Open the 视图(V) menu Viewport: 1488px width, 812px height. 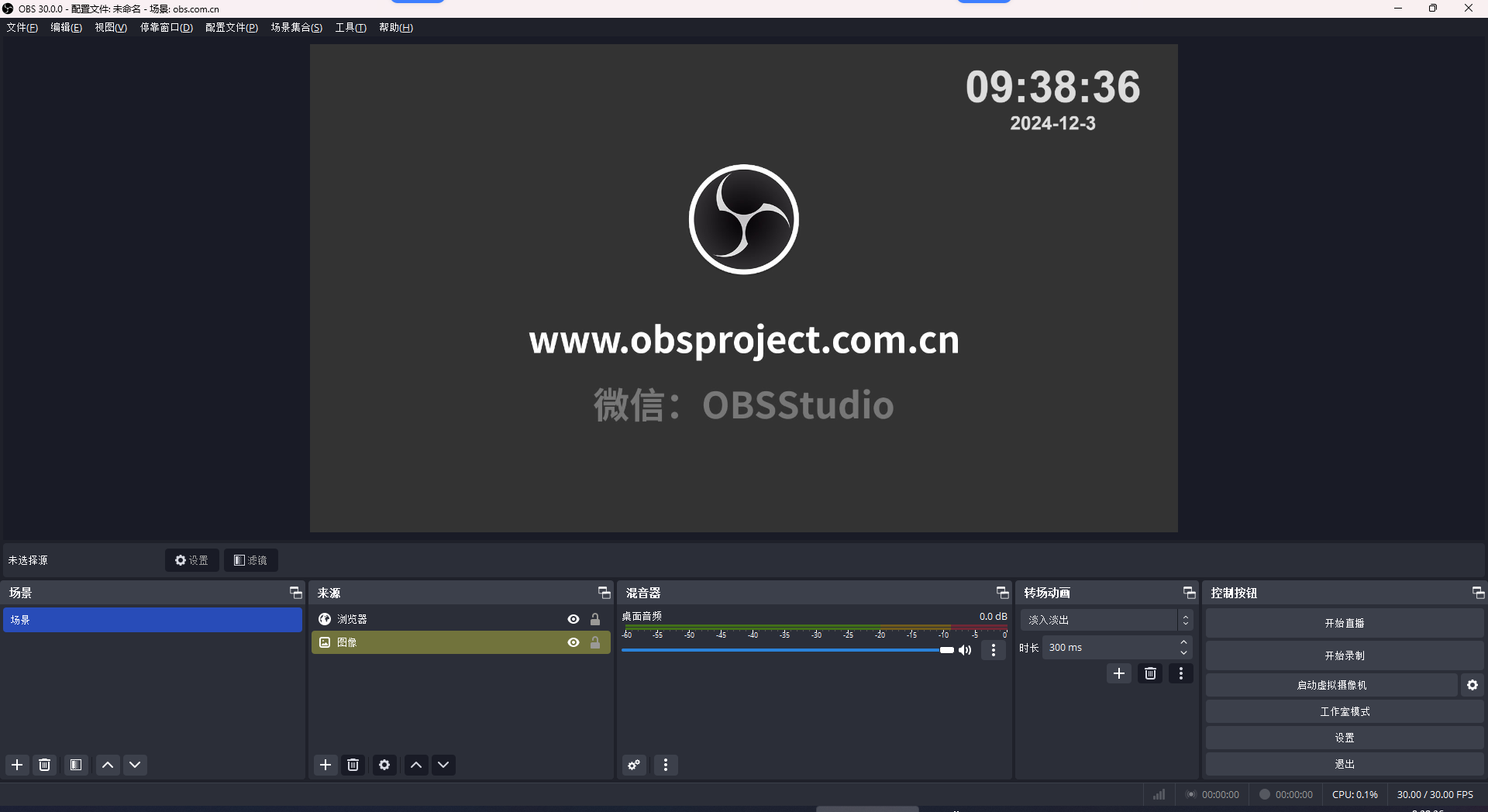click(x=111, y=27)
